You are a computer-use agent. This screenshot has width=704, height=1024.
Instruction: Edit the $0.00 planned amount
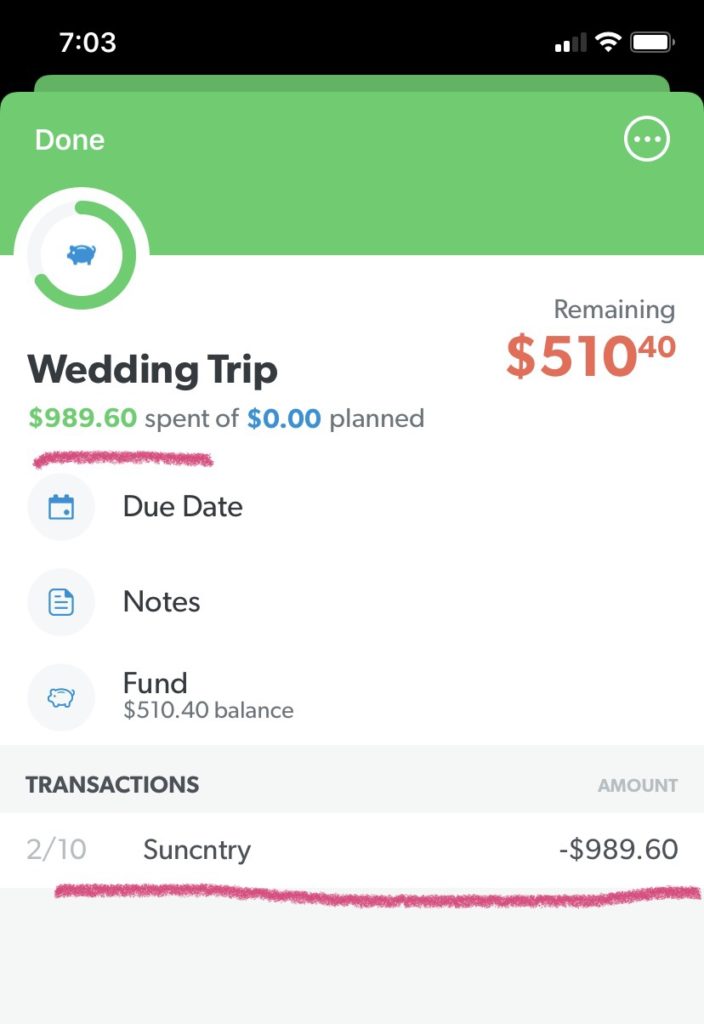pos(284,418)
